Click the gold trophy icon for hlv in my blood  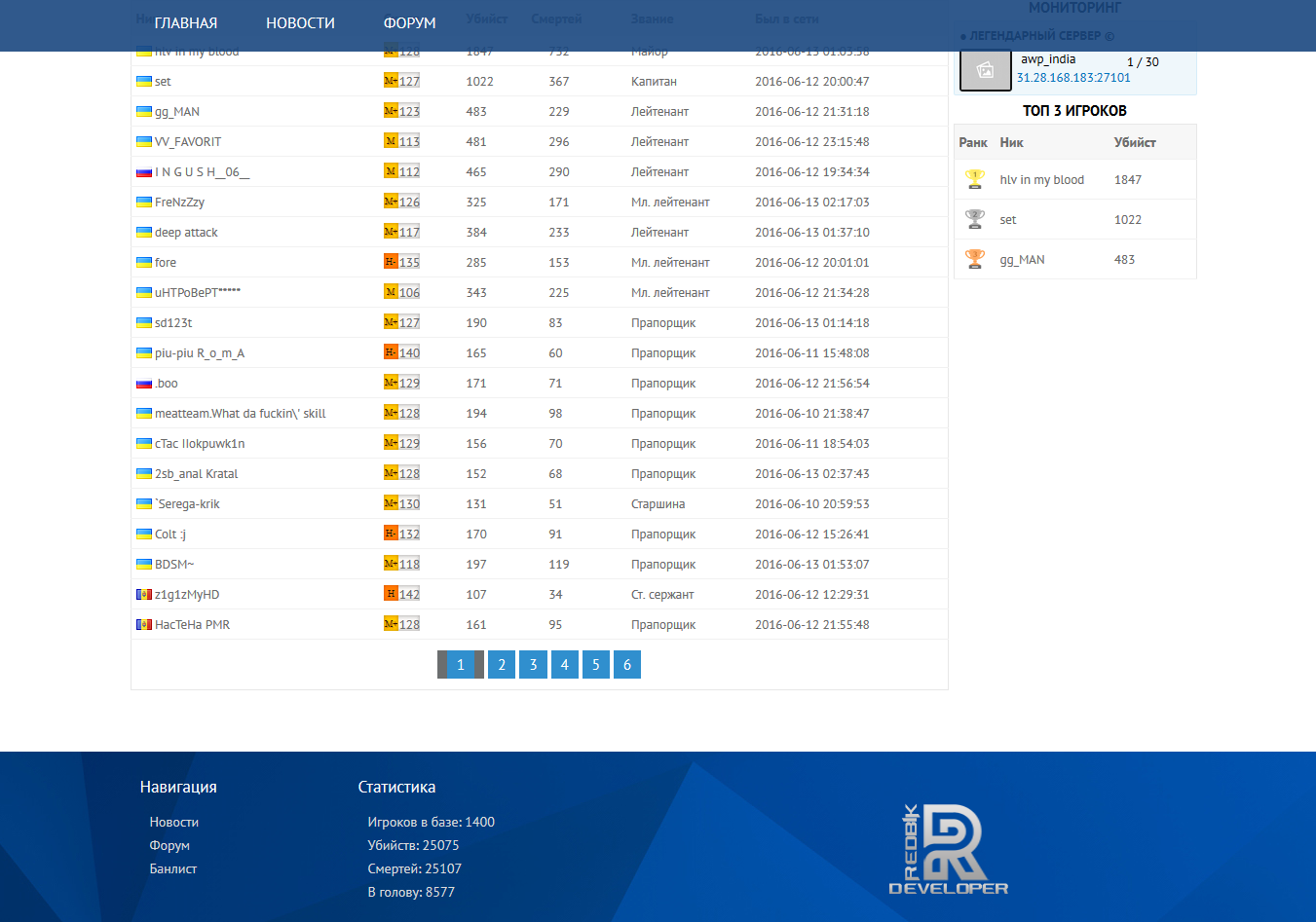pos(975,179)
